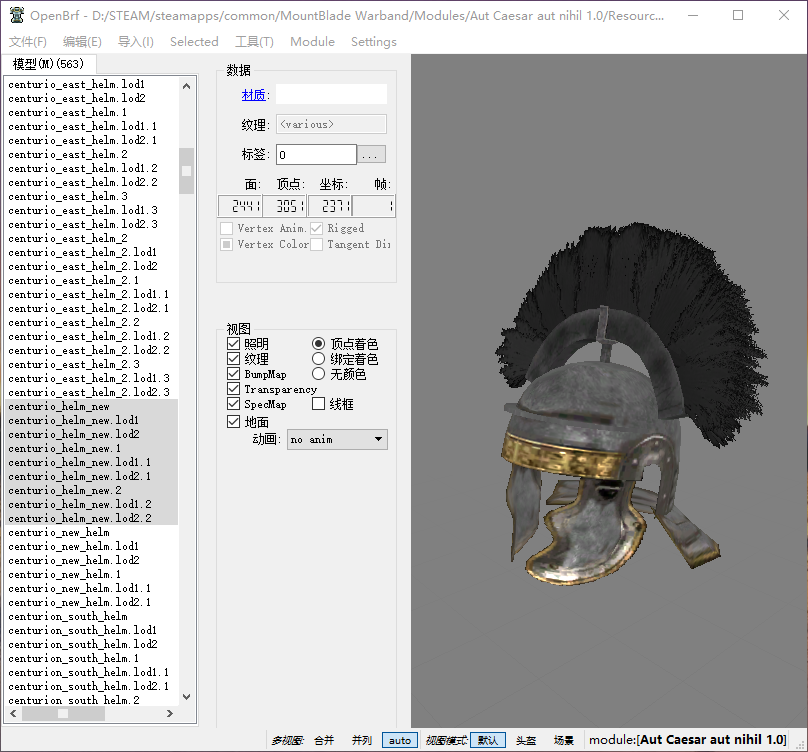Open the 工具(T) menu
This screenshot has height=752, width=808.
pyautogui.click(x=254, y=42)
